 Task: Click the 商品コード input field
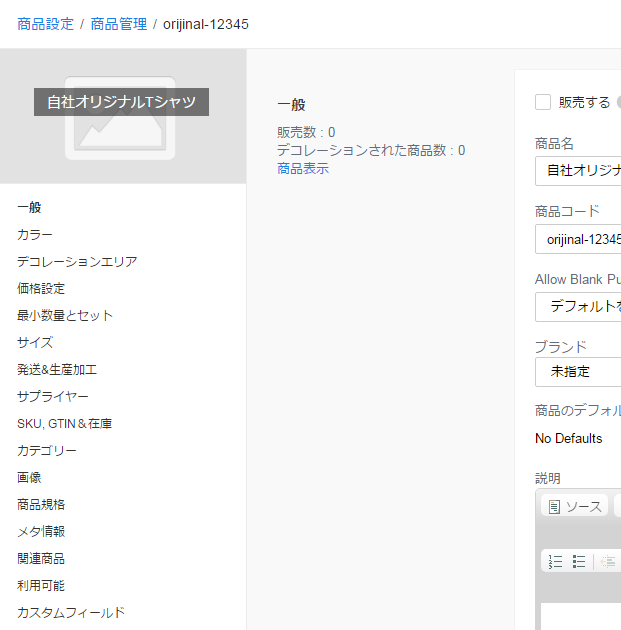coord(578,239)
